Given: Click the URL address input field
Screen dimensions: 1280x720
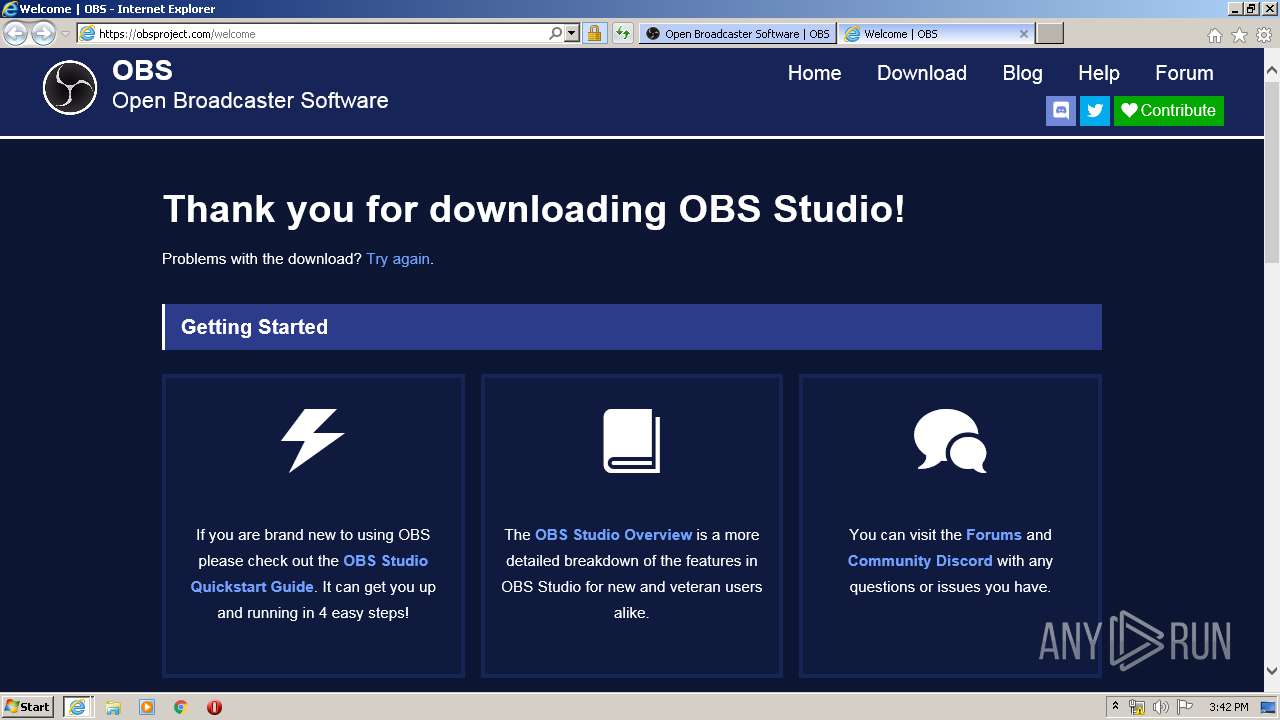Looking at the screenshot, I should [x=320, y=34].
